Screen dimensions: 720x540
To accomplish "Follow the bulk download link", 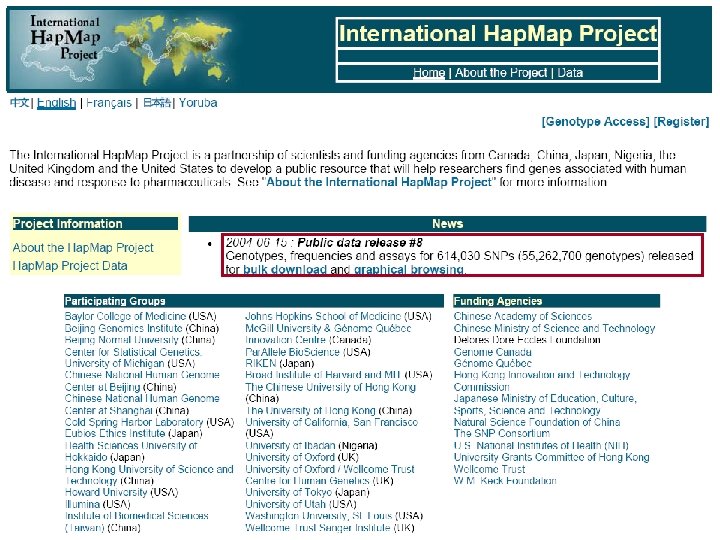I will (285, 270).
